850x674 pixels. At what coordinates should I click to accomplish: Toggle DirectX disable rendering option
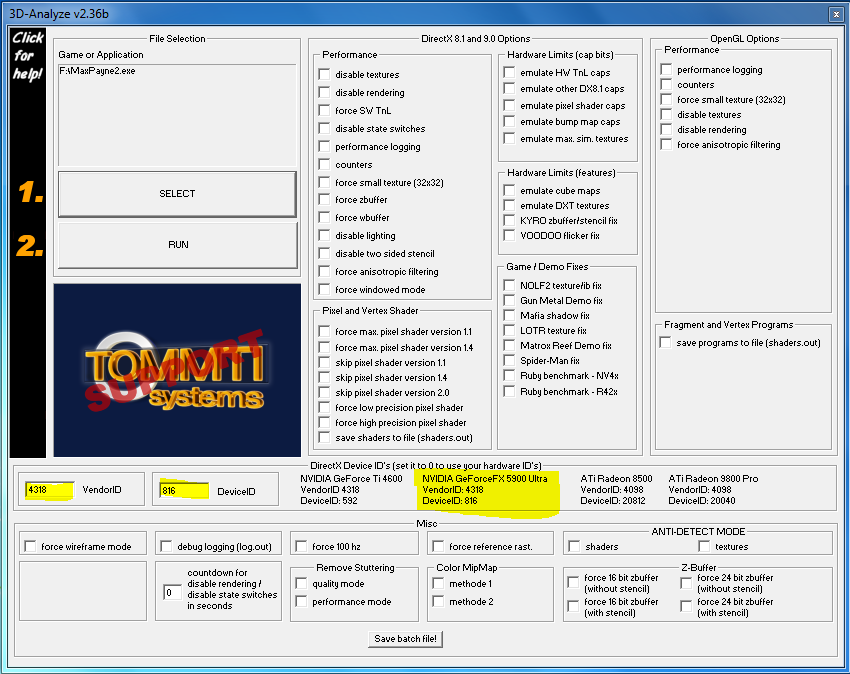(x=324, y=92)
